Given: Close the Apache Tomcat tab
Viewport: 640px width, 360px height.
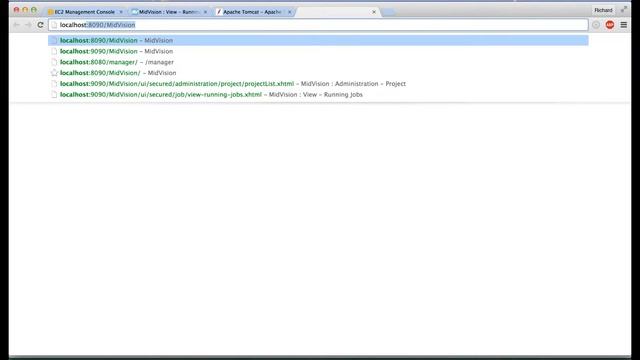Looking at the screenshot, I should point(289,12).
